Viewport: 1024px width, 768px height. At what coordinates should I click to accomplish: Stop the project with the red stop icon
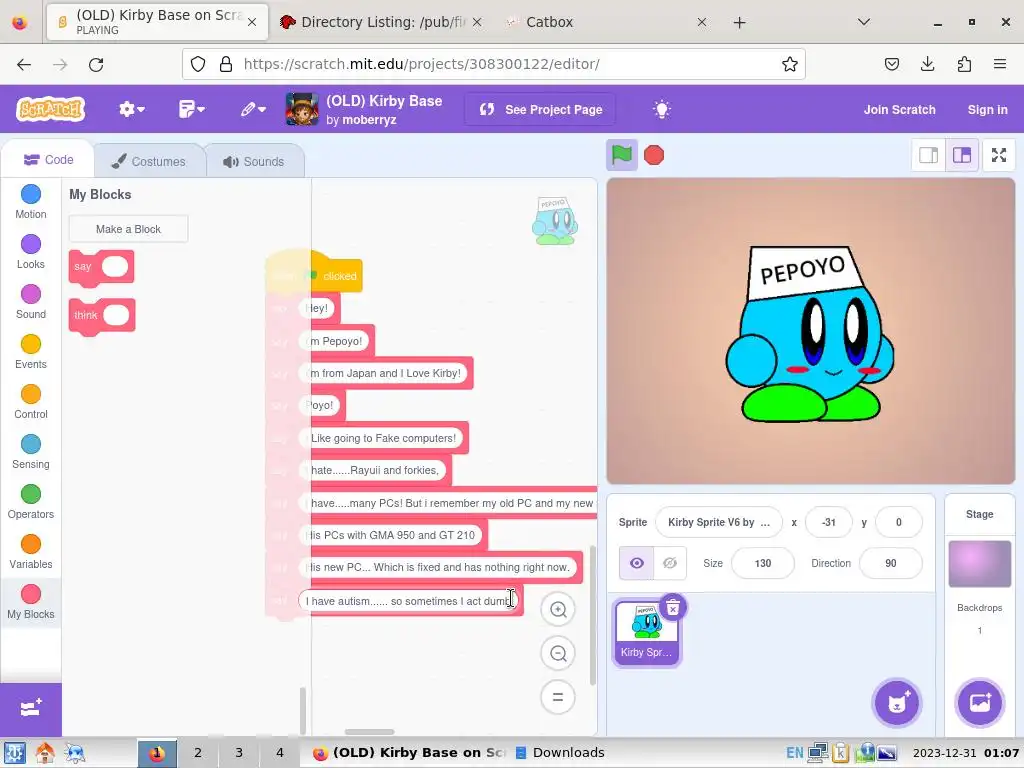click(654, 155)
